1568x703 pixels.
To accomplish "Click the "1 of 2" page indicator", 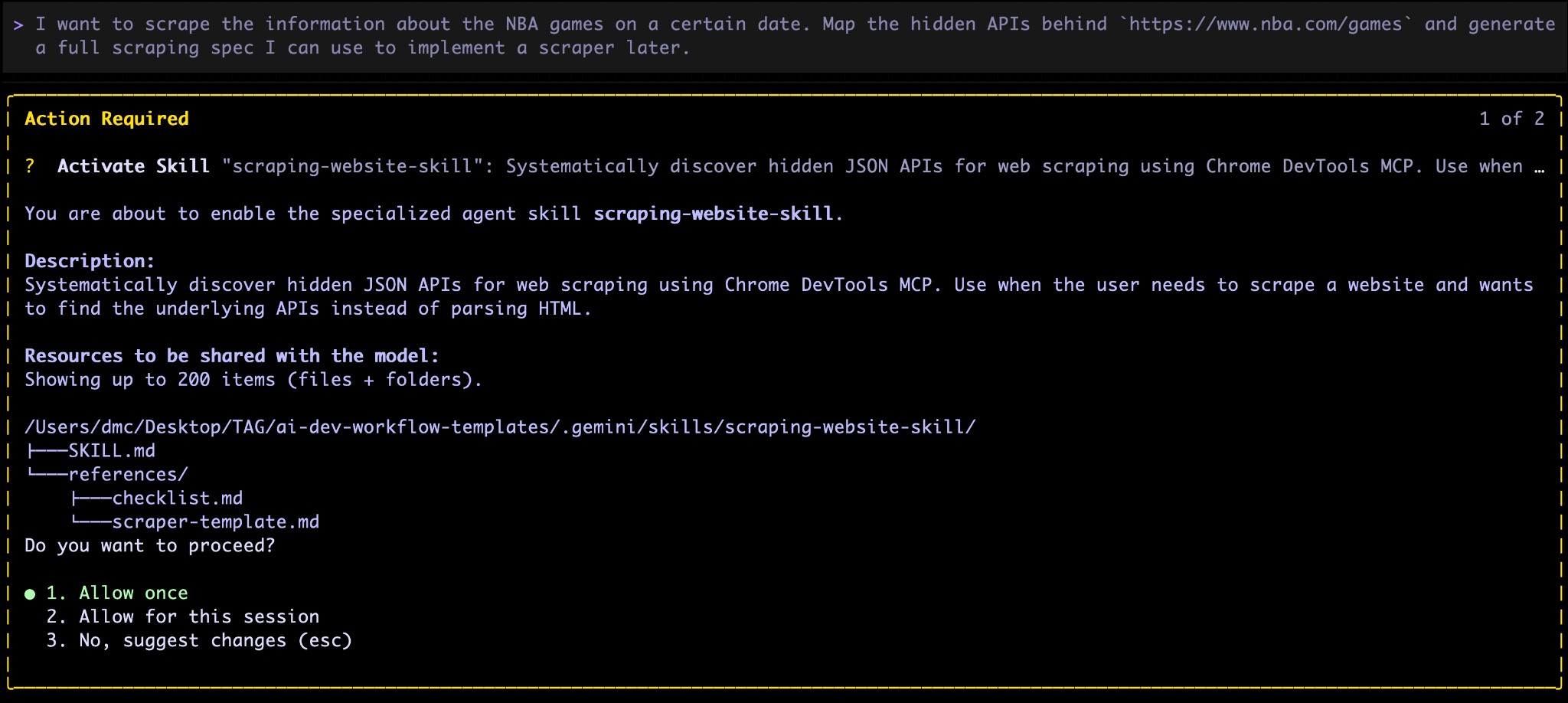I will (1511, 119).
